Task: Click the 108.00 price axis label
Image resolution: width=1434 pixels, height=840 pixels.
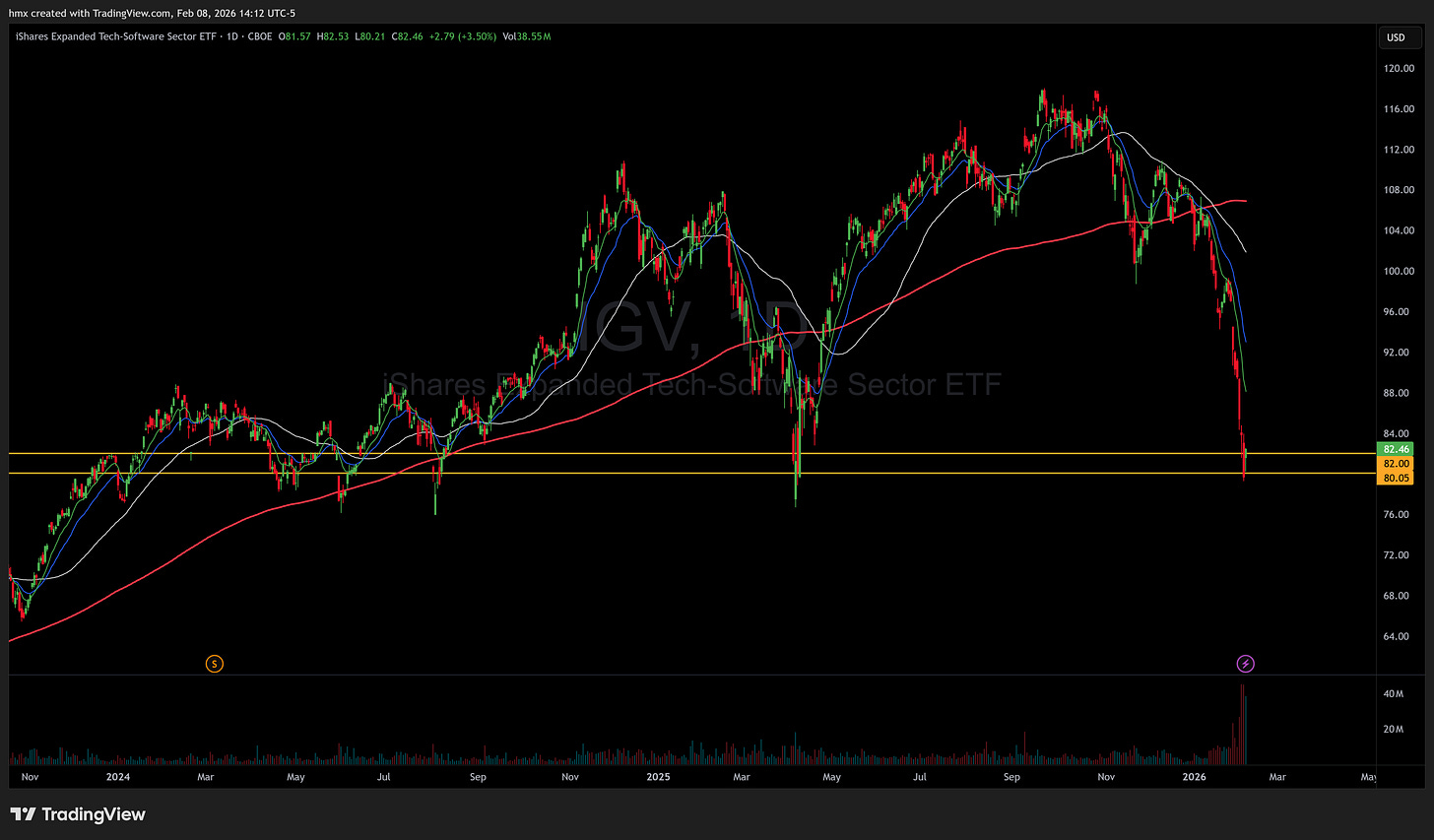Action: pyautogui.click(x=1399, y=190)
